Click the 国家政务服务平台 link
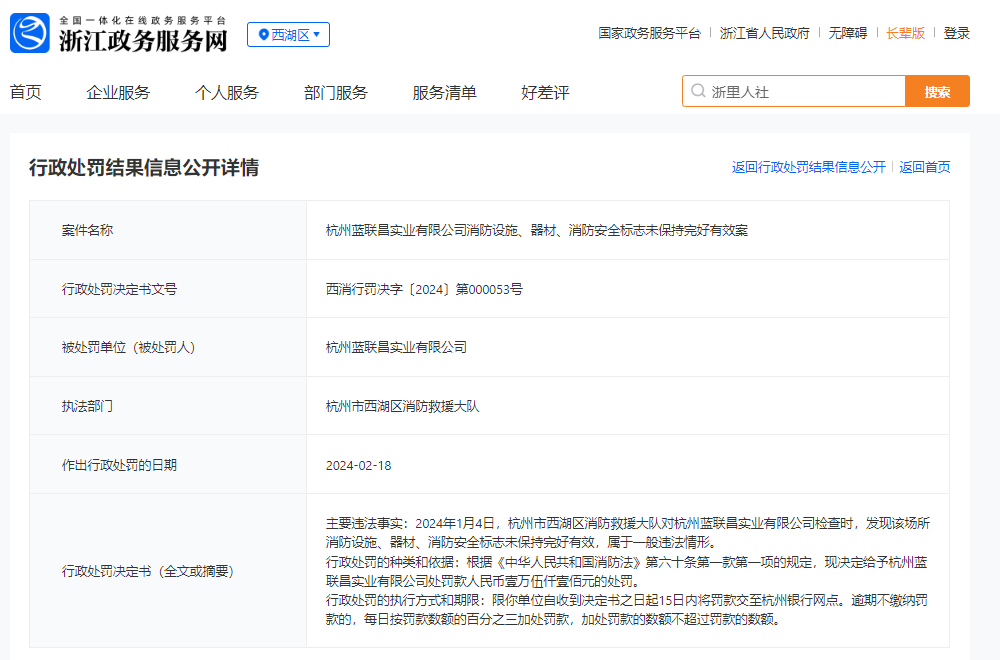 click(649, 33)
